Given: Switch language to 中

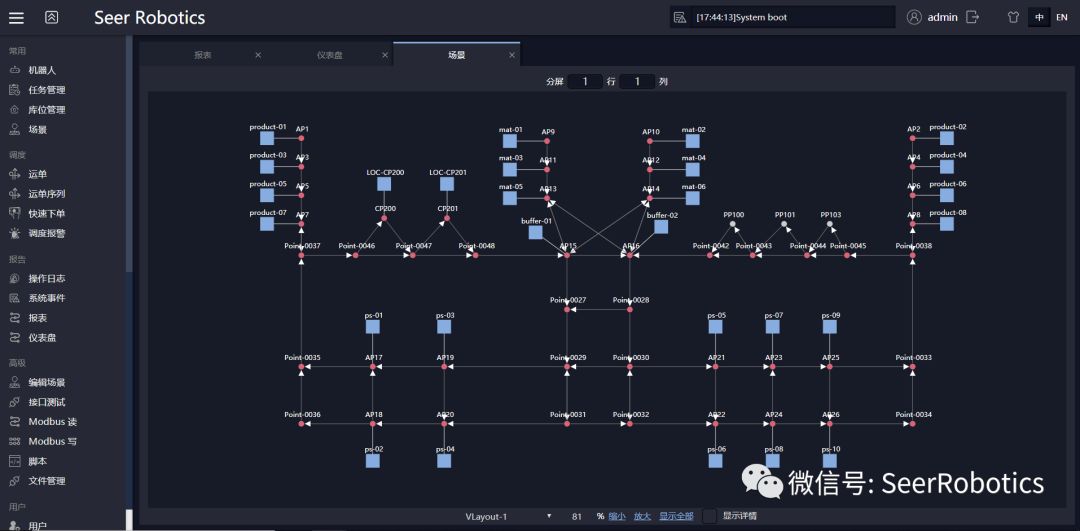Looking at the screenshot, I should coord(1039,17).
